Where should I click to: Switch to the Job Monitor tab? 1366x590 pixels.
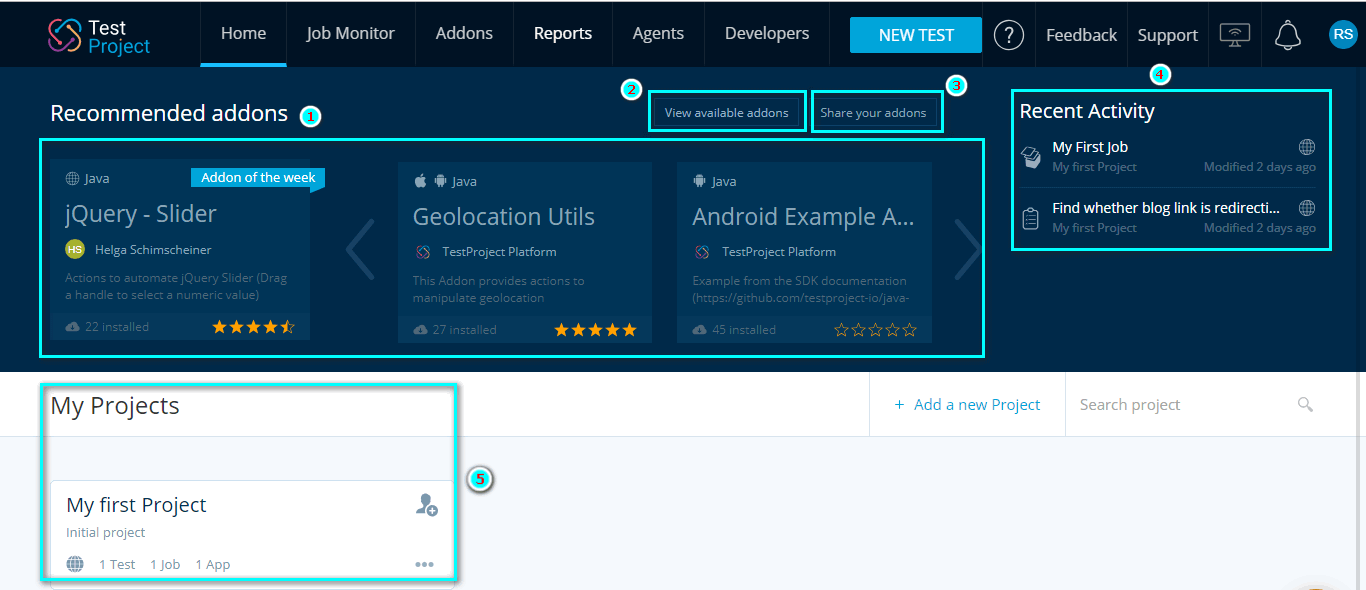(x=350, y=33)
